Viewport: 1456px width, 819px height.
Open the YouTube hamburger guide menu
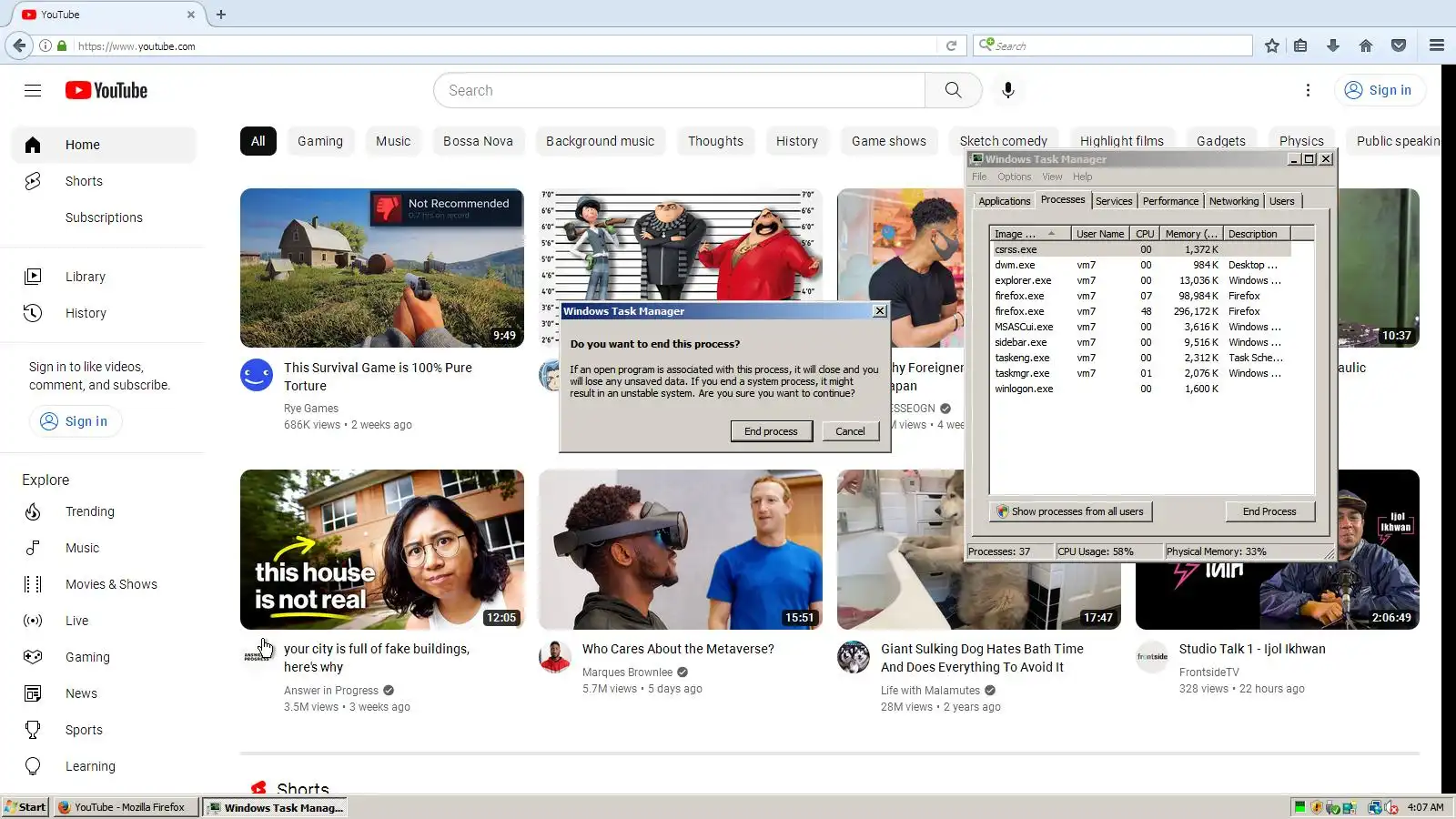[33, 90]
